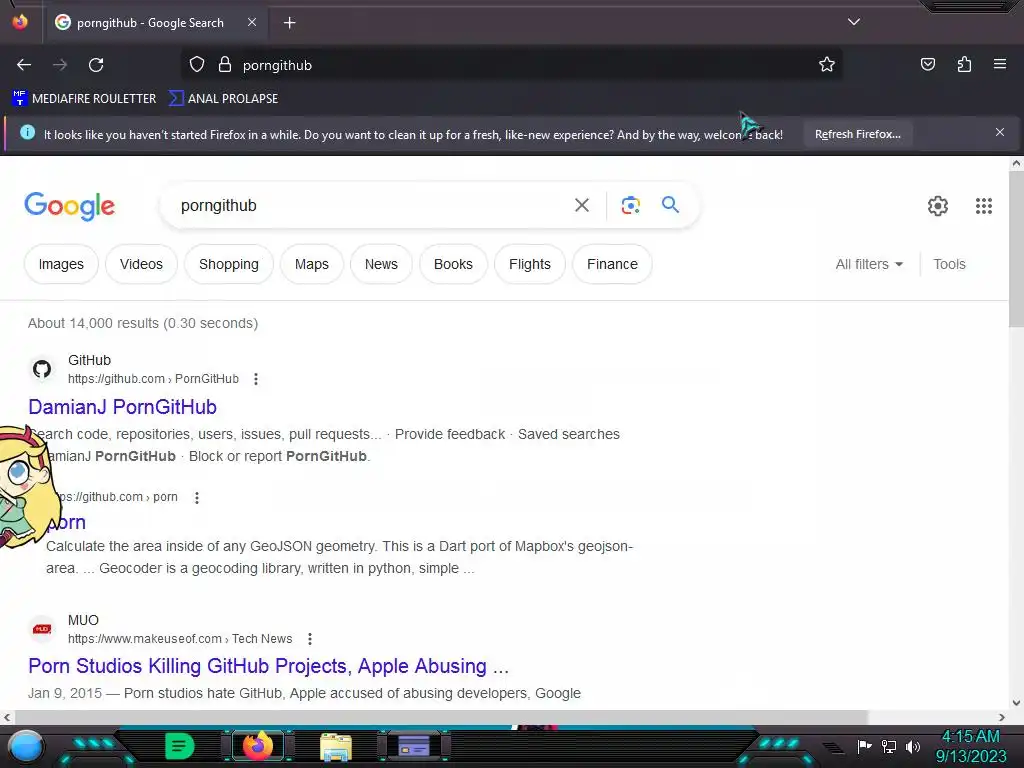Switch to Shopping results
1024x768 pixels.
229,264
